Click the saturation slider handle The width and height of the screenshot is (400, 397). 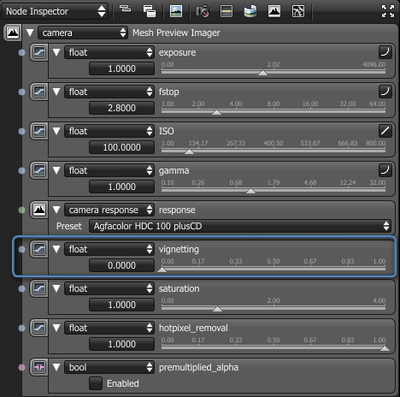tap(217, 309)
